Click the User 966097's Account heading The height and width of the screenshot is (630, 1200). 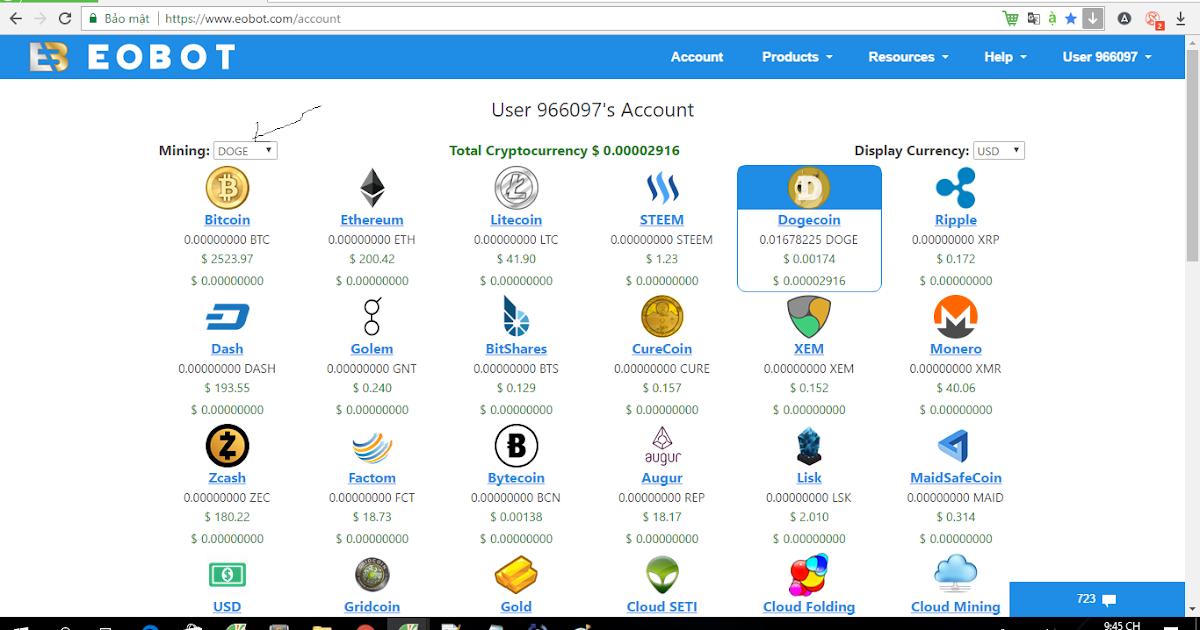(592, 110)
